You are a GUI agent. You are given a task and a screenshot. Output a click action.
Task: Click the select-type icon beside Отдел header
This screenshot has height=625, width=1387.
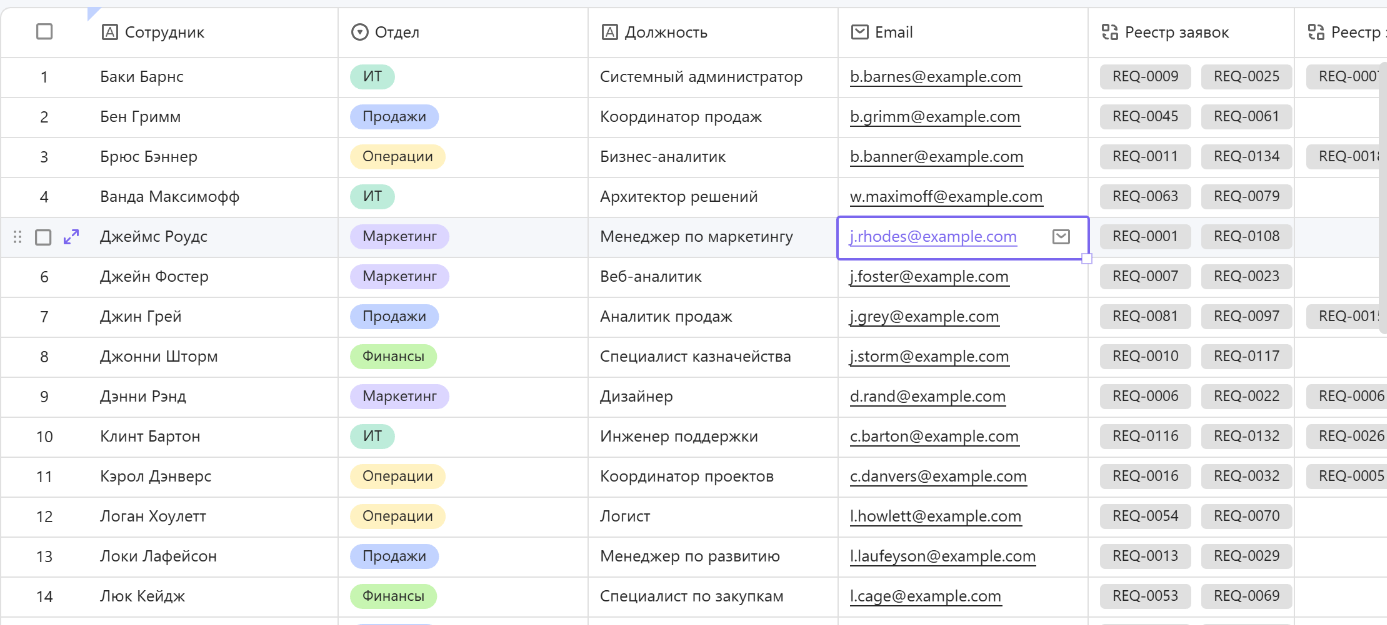click(360, 32)
